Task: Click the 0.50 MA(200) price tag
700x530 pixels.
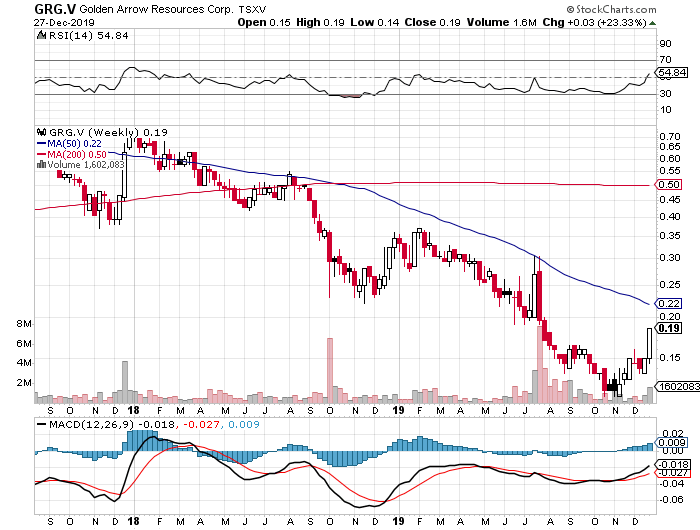Action: point(668,184)
